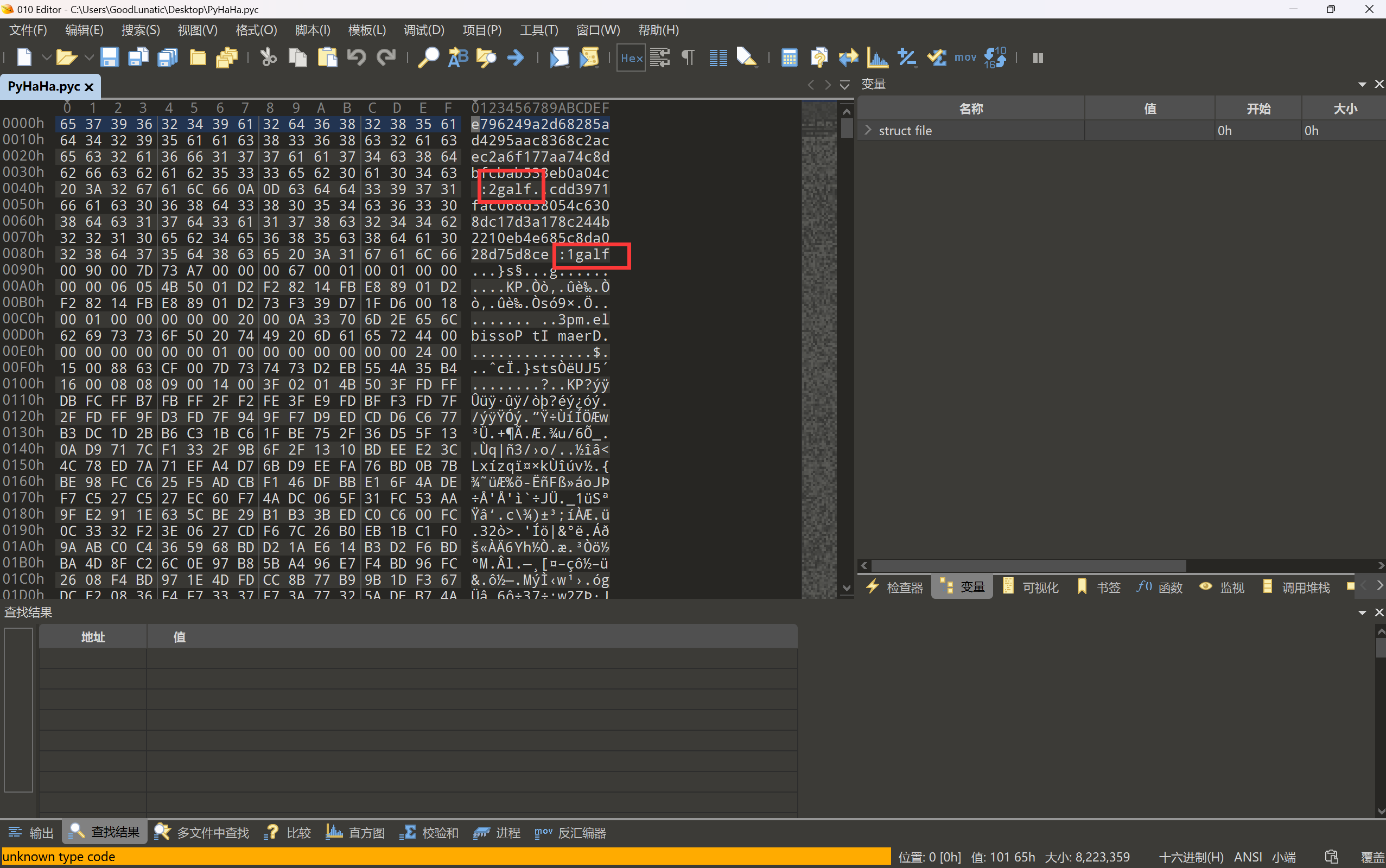Open the 工具(T) menu
Screen dimensions: 1386x868
click(538, 30)
